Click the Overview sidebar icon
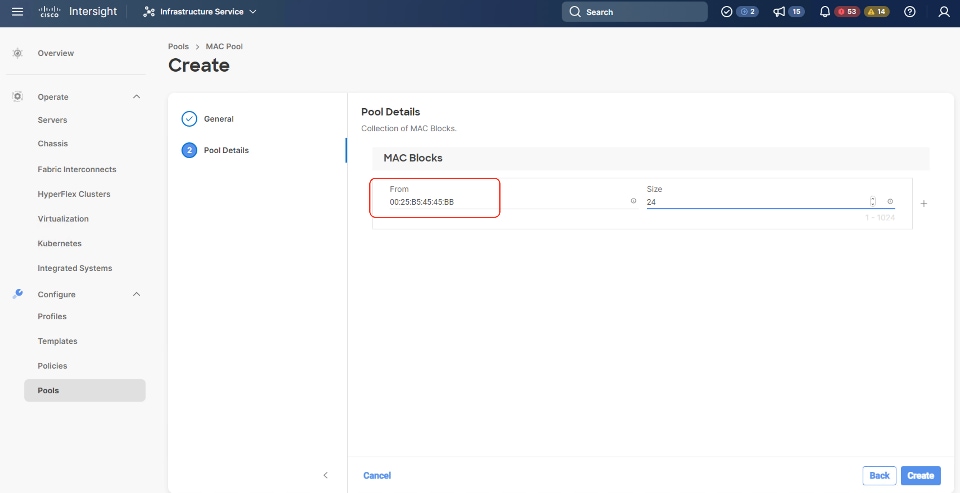This screenshot has height=493, width=960. (x=17, y=53)
